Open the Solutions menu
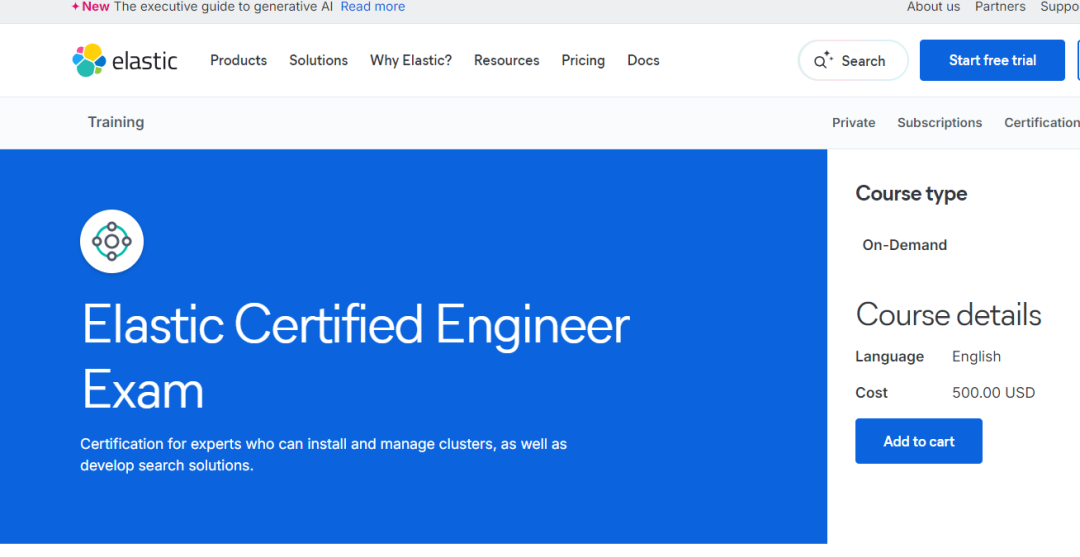Viewport: 1080px width, 557px height. pos(318,61)
